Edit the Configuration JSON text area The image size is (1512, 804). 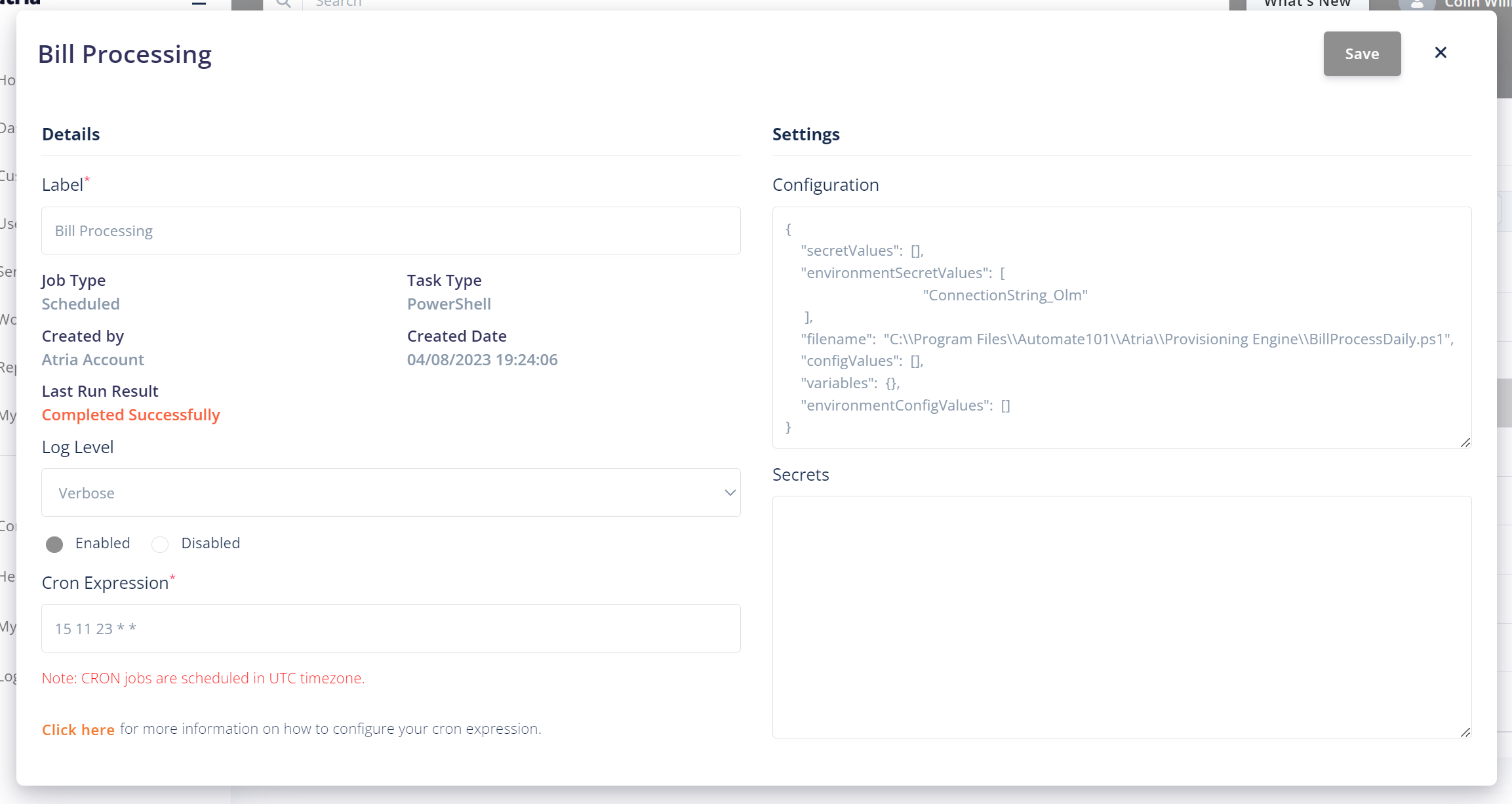point(1123,328)
